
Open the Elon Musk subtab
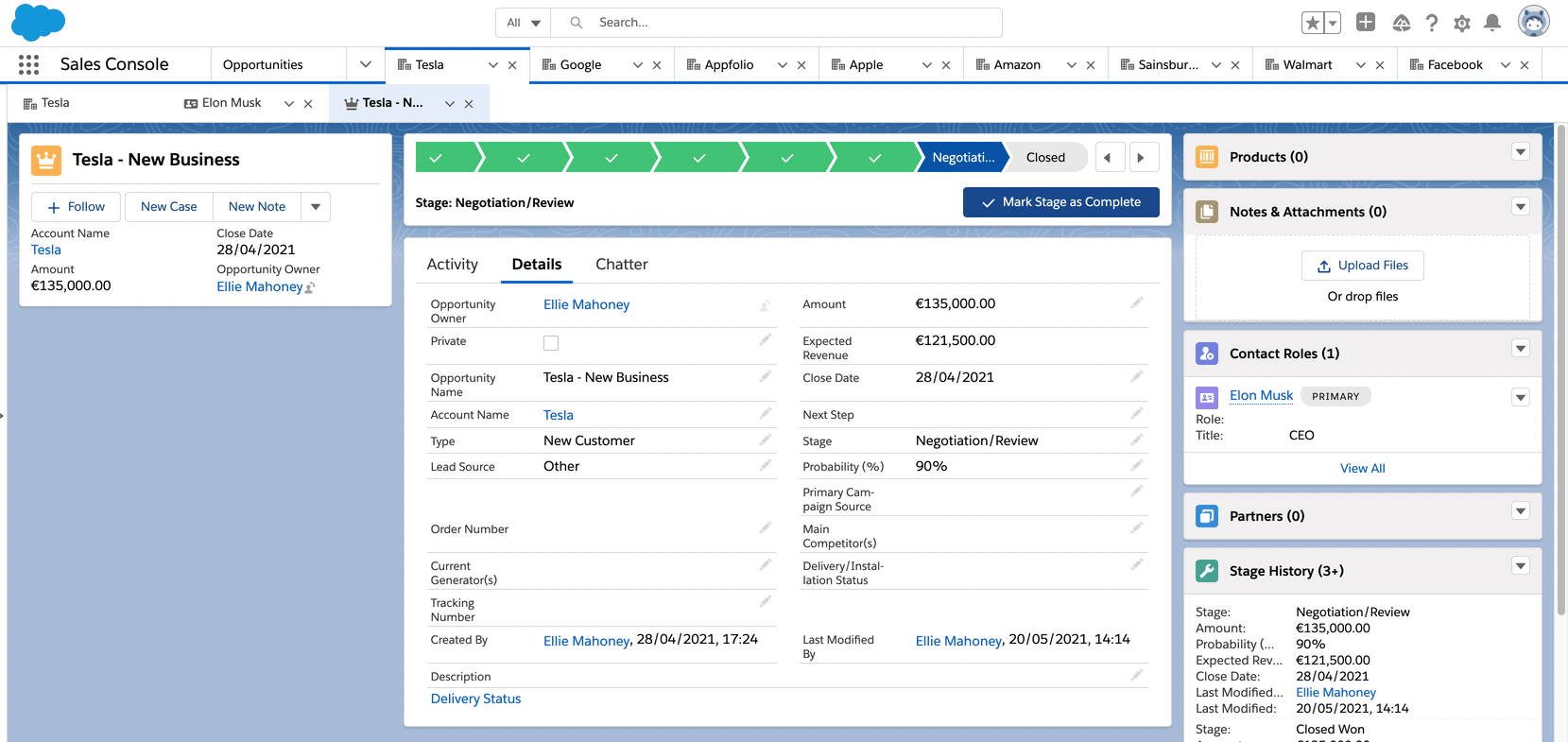[232, 103]
